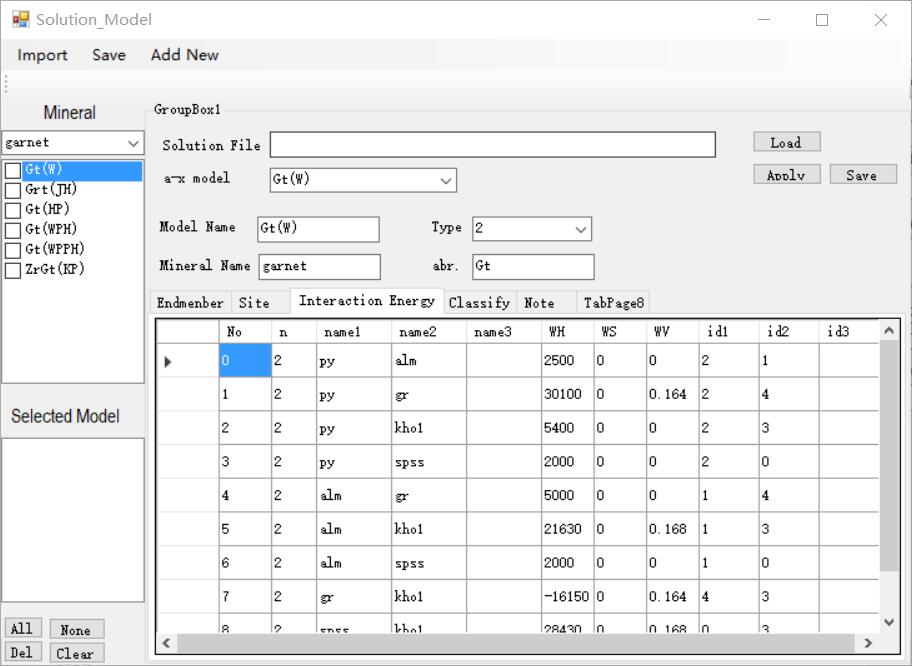The image size is (912, 666).
Task: Click the Apply button
Action: click(786, 175)
